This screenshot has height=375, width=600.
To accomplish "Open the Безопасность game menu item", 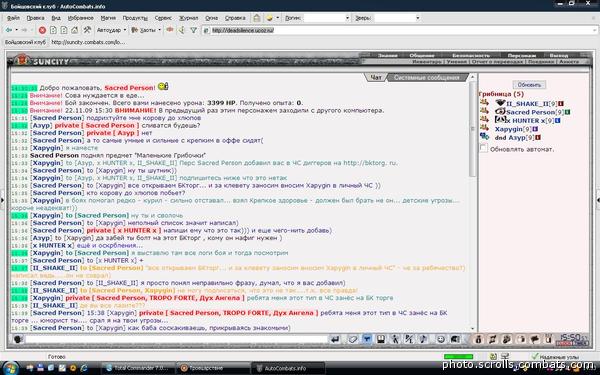I will tap(471, 55).
